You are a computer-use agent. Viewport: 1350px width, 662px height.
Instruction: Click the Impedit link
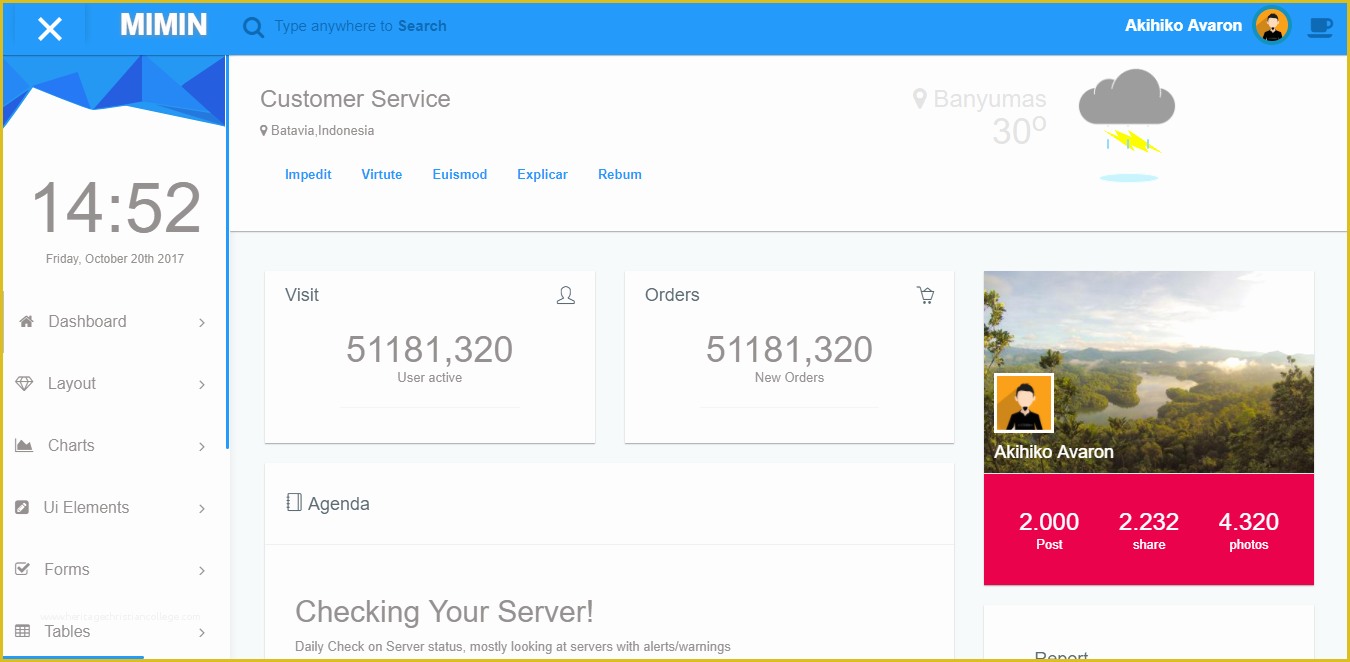[x=308, y=174]
